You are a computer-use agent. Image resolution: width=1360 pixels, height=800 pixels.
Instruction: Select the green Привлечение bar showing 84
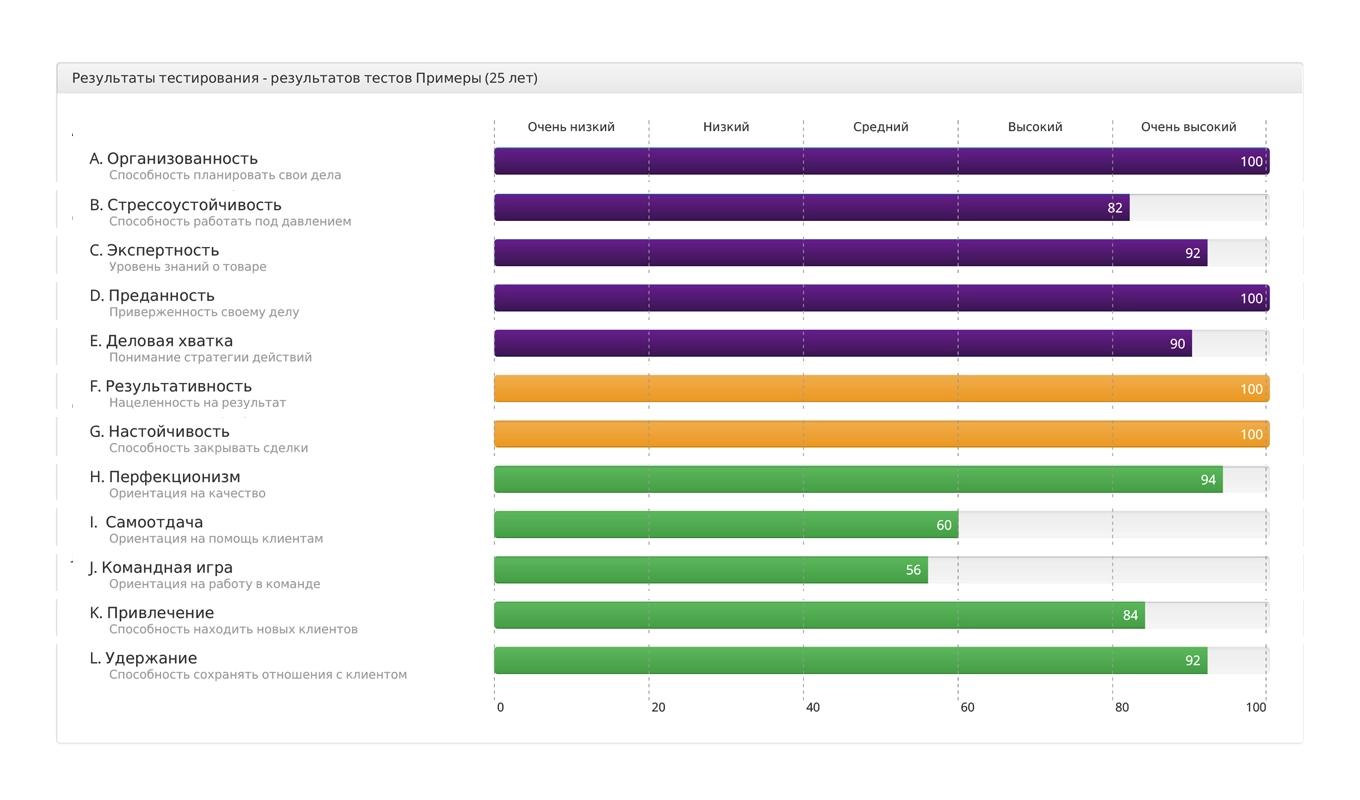click(x=818, y=615)
